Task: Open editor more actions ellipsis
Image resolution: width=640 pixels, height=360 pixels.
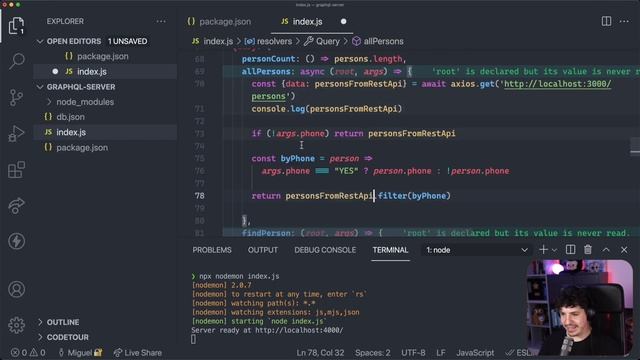Action: 624,21
